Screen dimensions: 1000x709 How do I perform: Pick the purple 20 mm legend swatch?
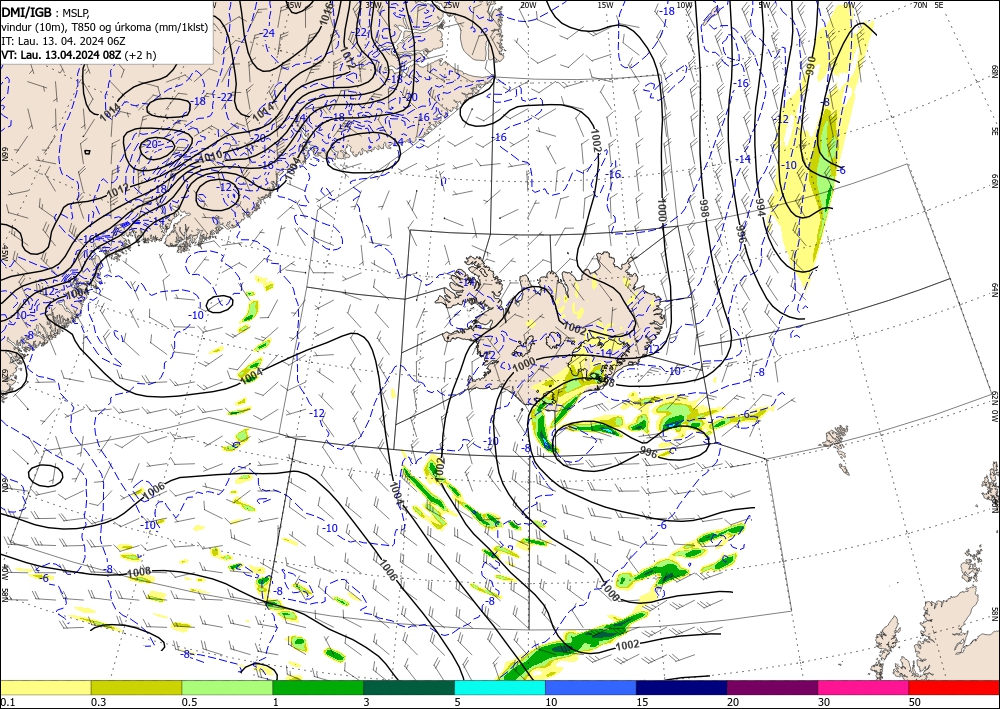click(772, 687)
